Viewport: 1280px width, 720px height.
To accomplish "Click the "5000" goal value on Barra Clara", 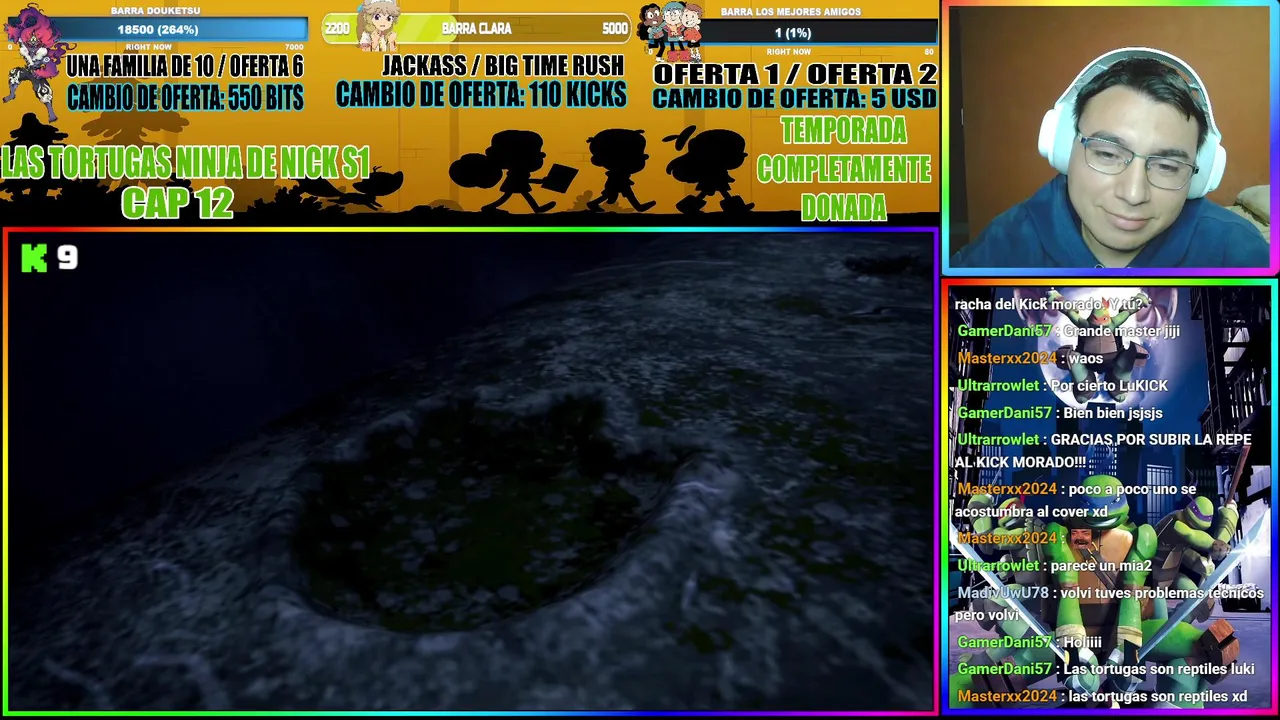I will tap(615, 29).
